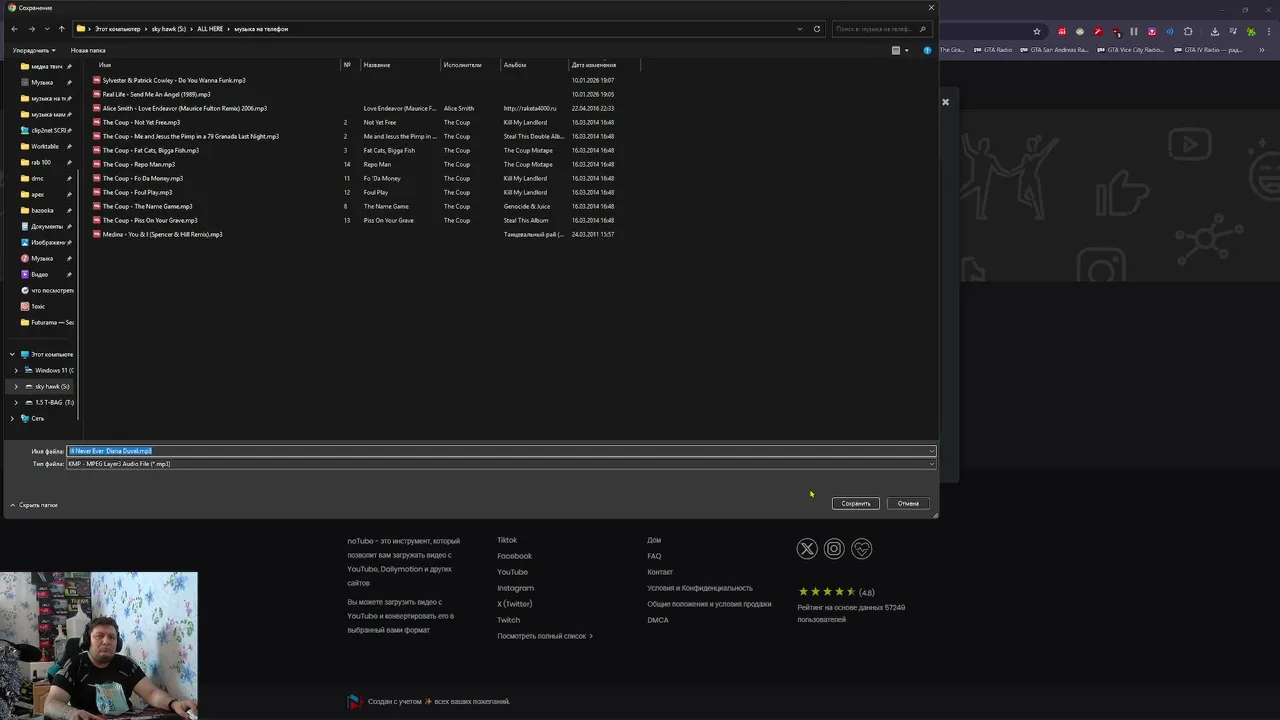Change the view layout icon
The width and height of the screenshot is (1280, 720).
click(896, 50)
